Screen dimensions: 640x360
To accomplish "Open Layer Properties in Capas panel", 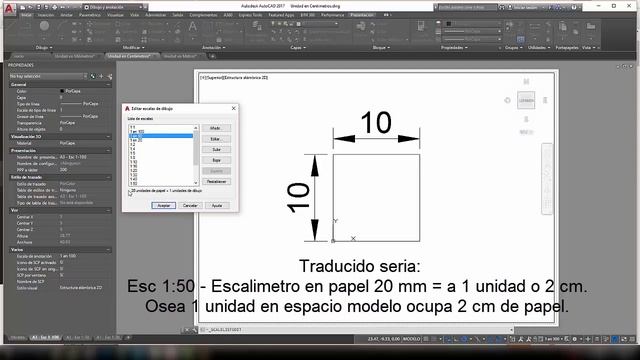I will point(257,26).
